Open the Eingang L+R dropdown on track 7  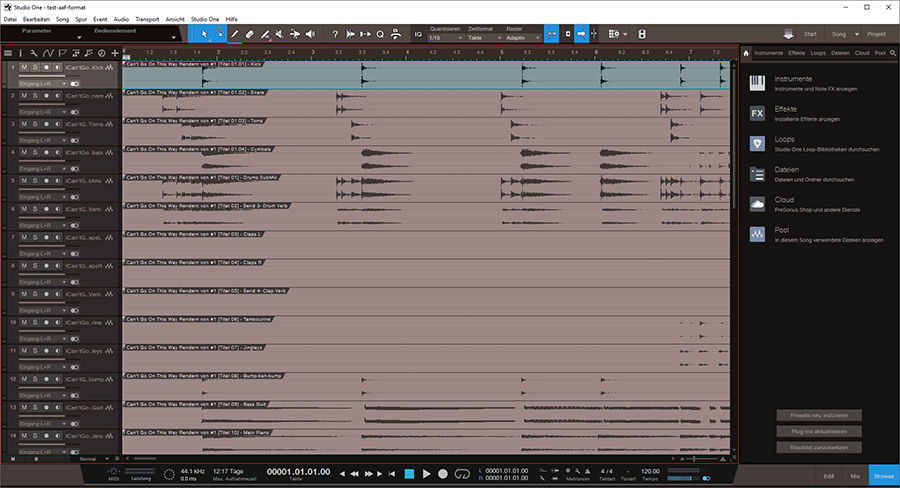coord(42,254)
